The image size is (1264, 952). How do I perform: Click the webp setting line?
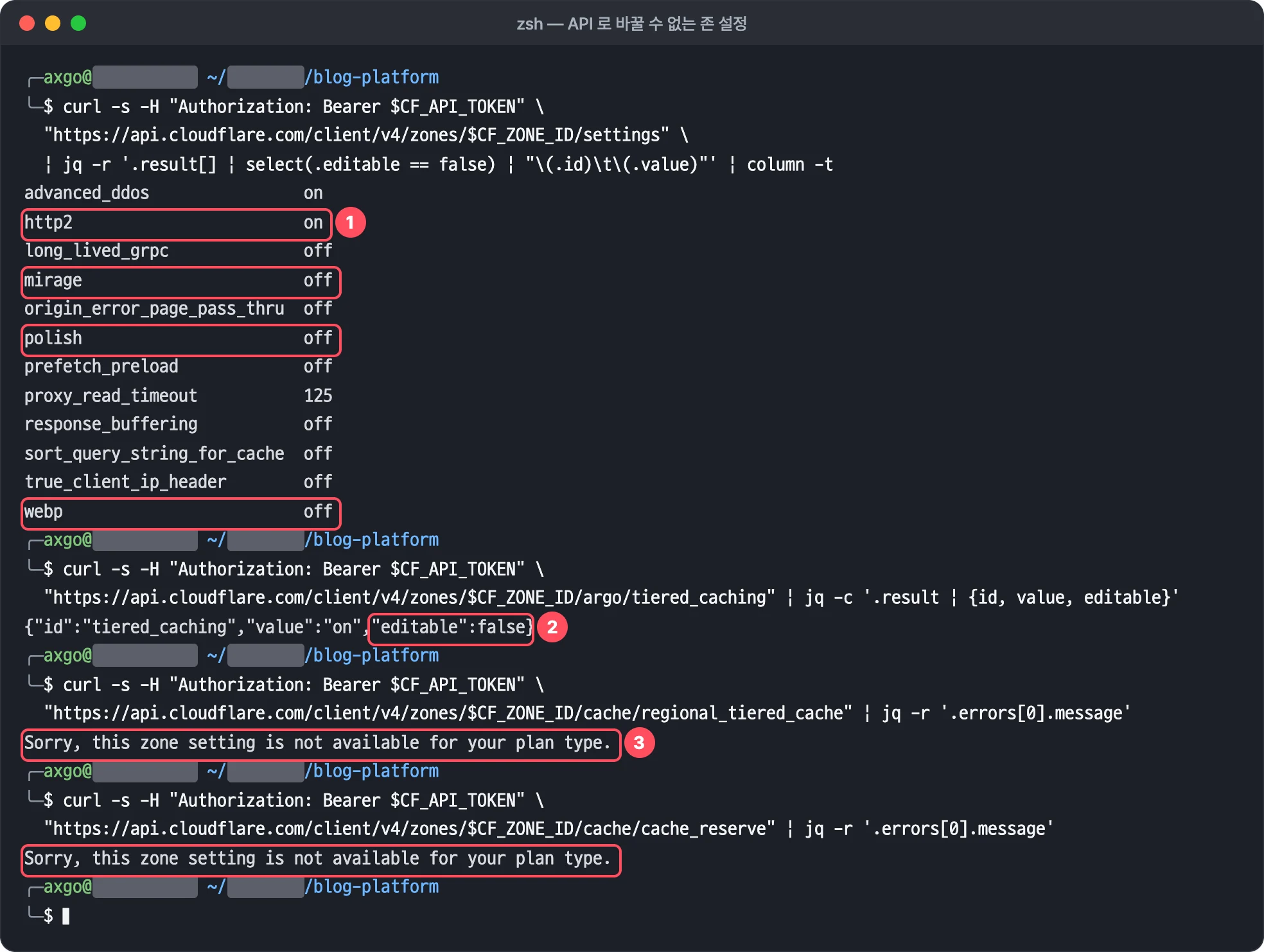coord(181,513)
